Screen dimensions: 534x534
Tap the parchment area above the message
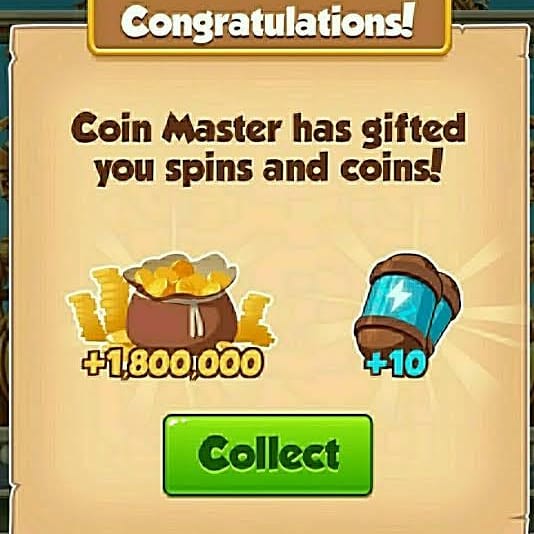tap(268, 83)
